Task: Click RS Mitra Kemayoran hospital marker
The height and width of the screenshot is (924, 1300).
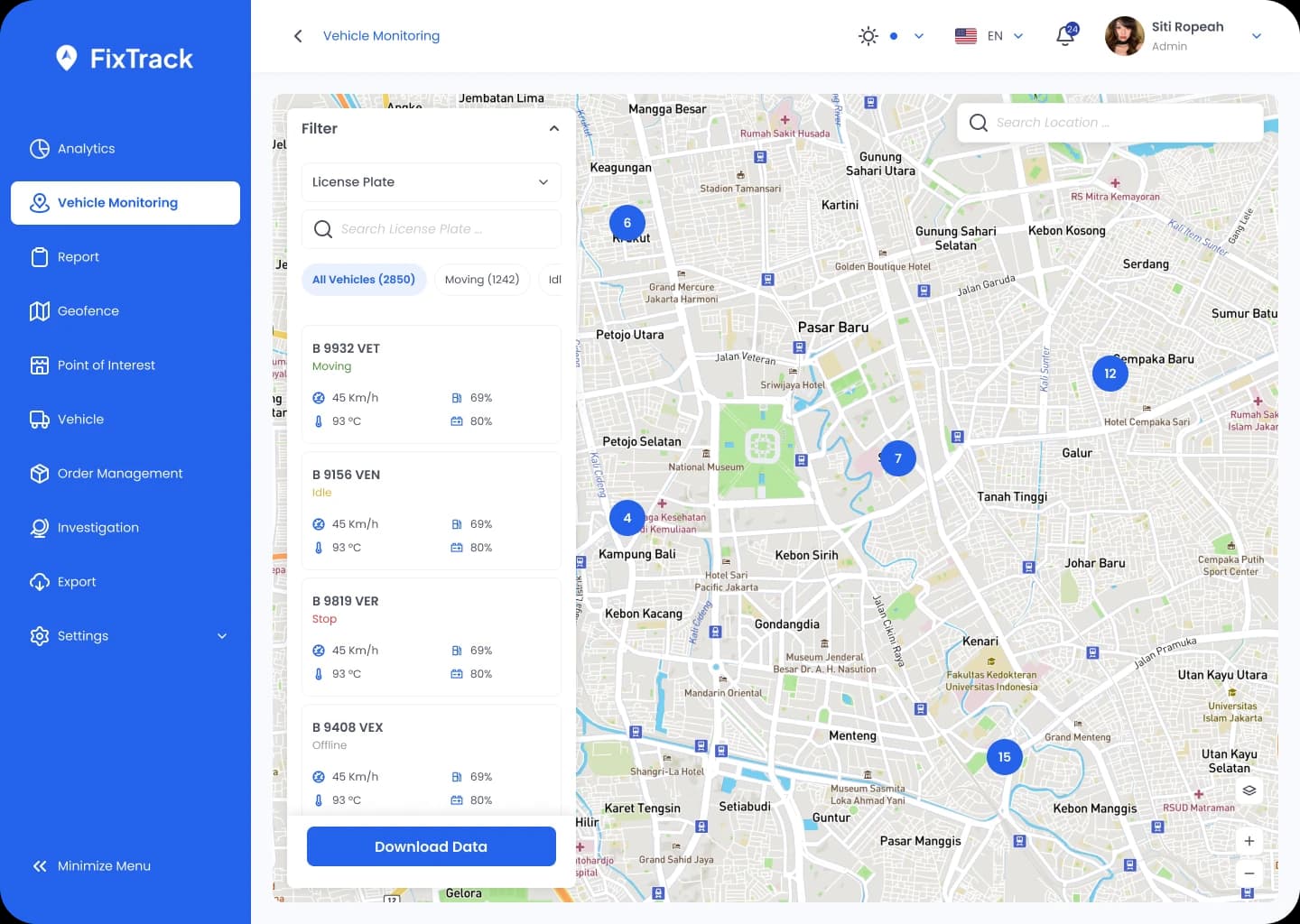Action: pos(1115,183)
